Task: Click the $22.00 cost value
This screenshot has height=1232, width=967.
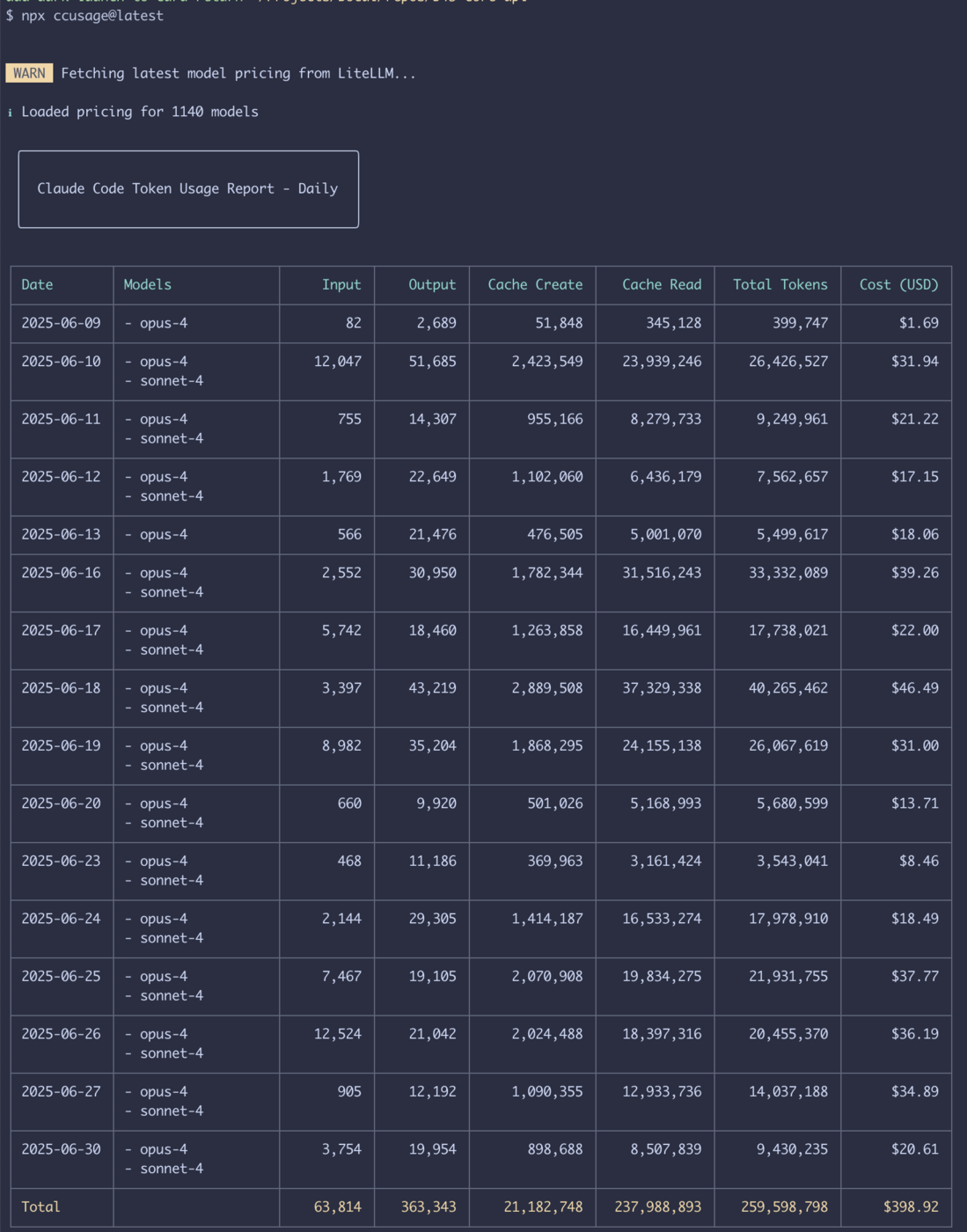Action: (x=915, y=630)
